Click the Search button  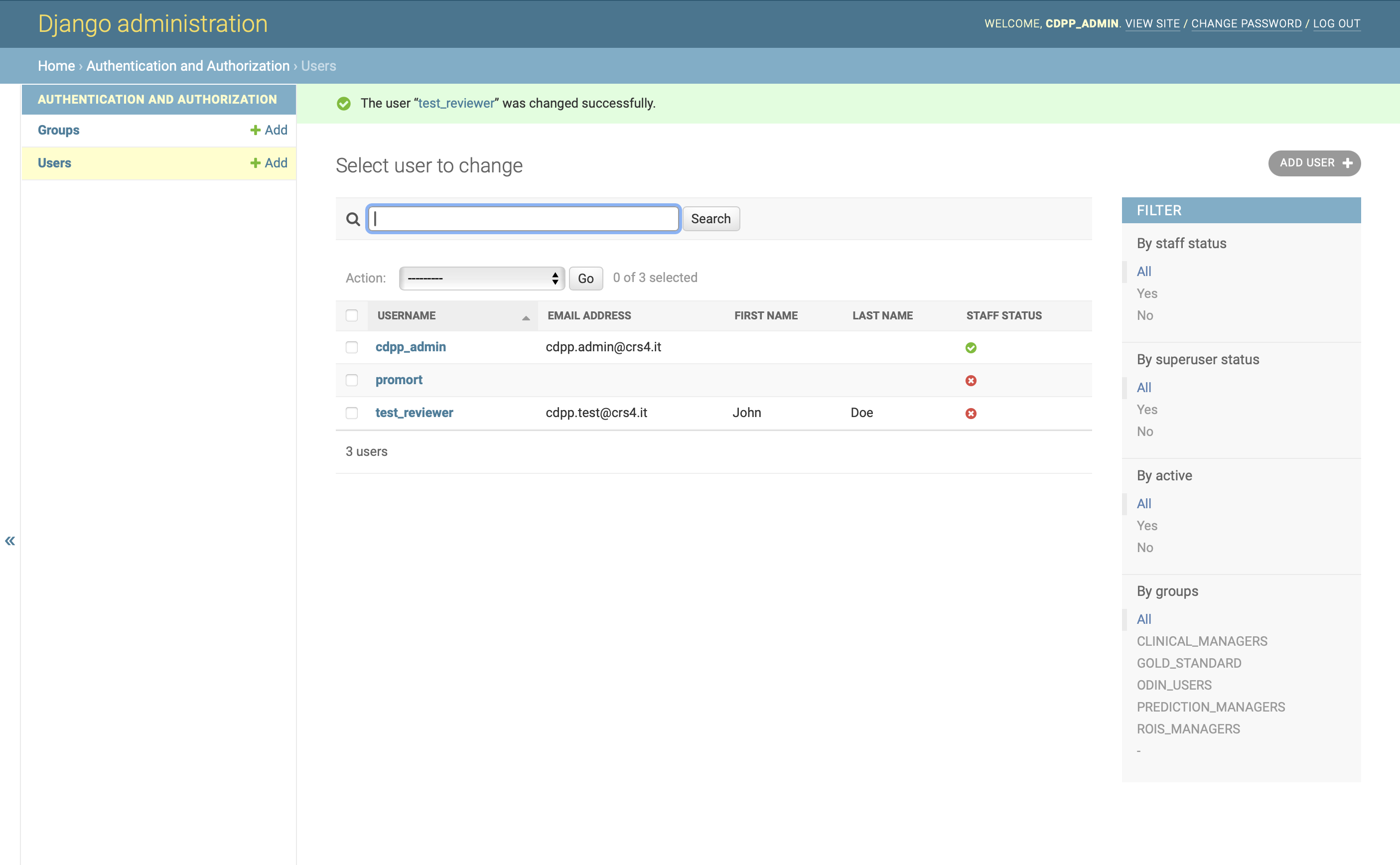click(x=711, y=219)
